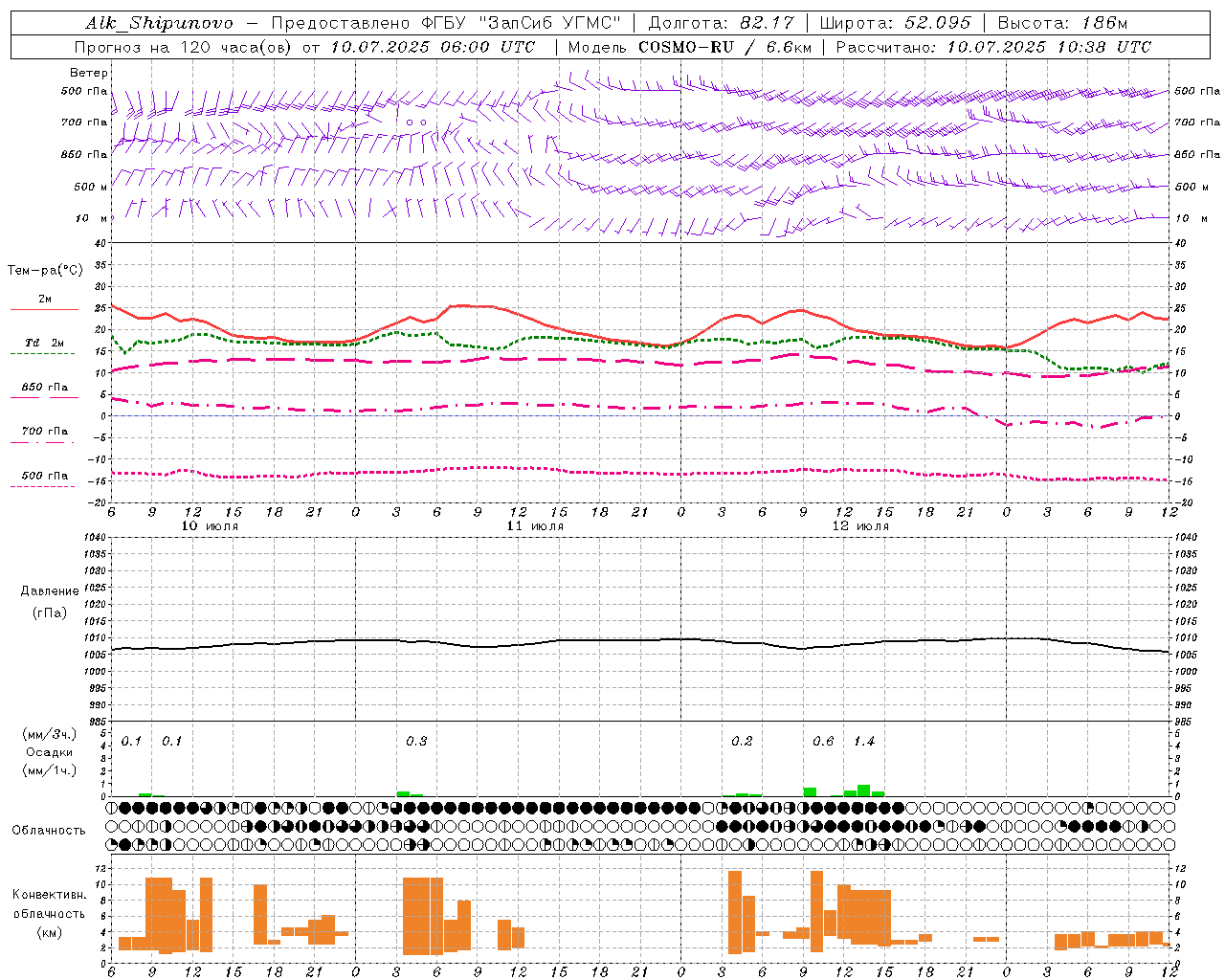Image resolution: width=1225 pixels, height=980 pixels.
Task: Click the left 10 м wind level label
Action: 91,218
